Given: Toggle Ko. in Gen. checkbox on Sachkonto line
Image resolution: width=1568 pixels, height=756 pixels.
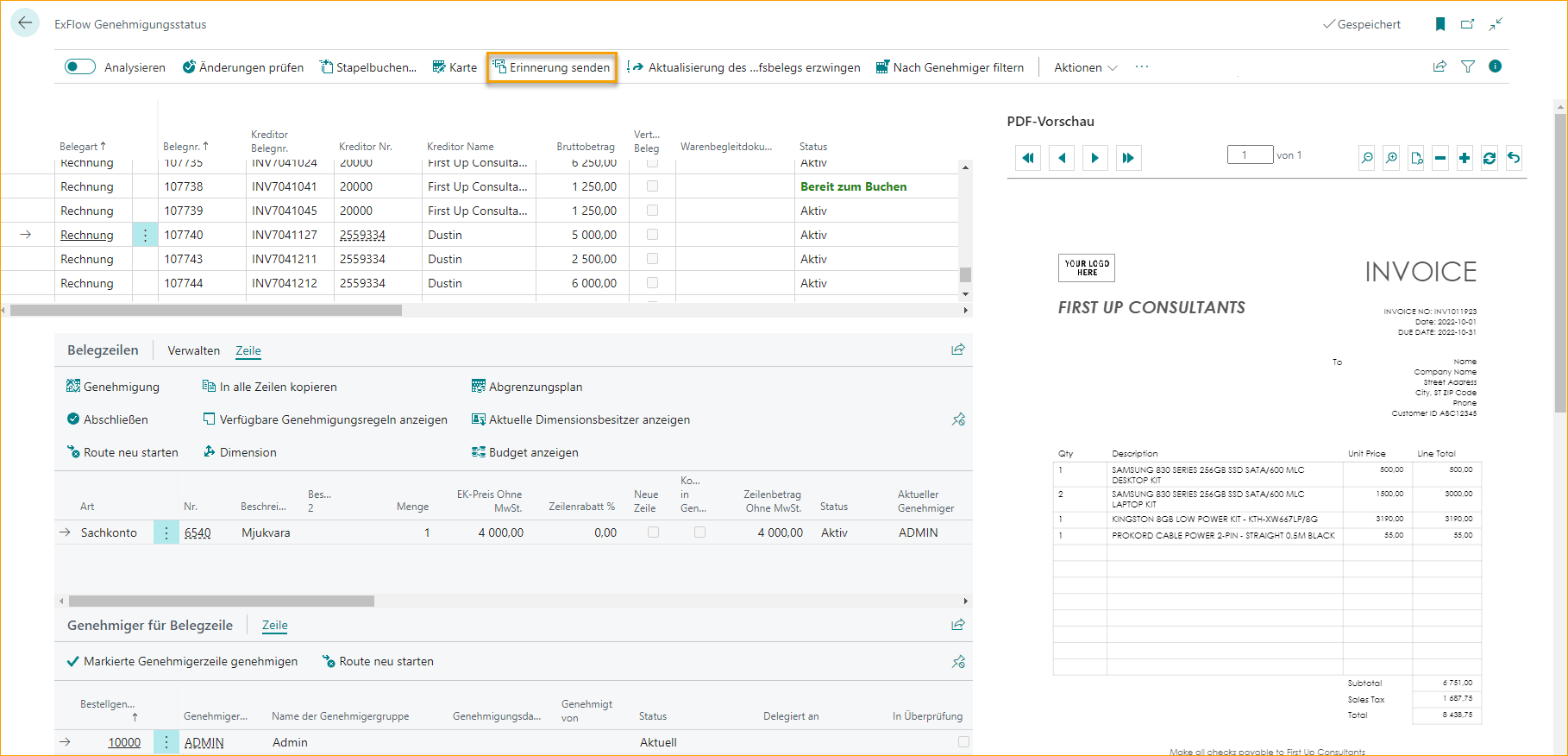Looking at the screenshot, I should click(x=699, y=532).
